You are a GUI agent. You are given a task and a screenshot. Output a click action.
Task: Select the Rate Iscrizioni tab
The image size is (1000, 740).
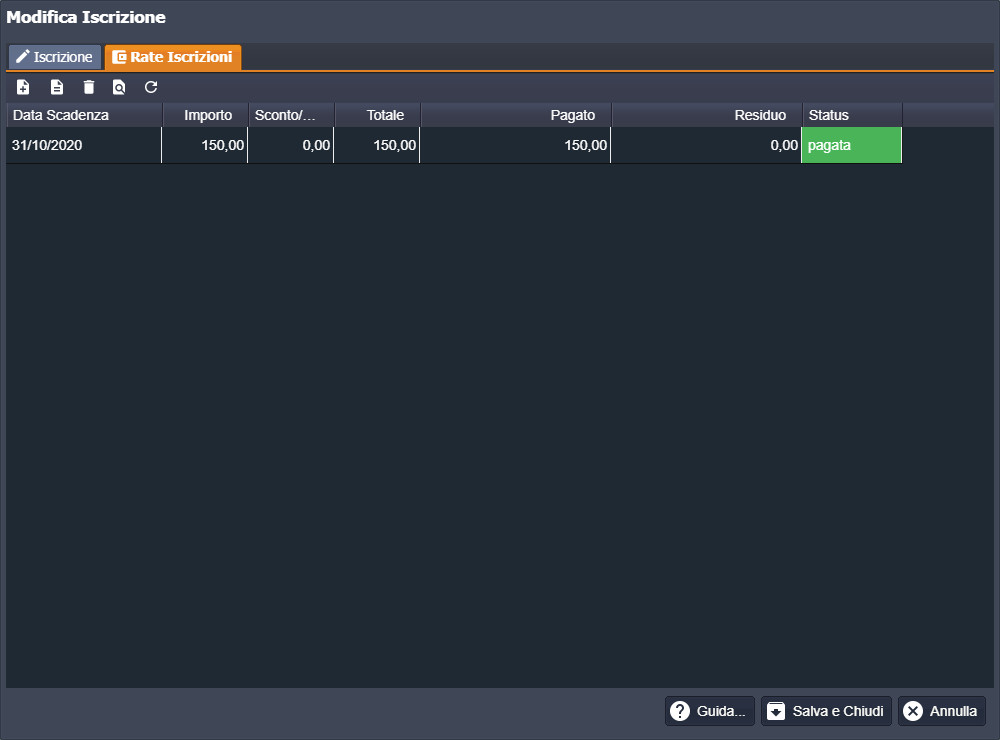[x=173, y=57]
